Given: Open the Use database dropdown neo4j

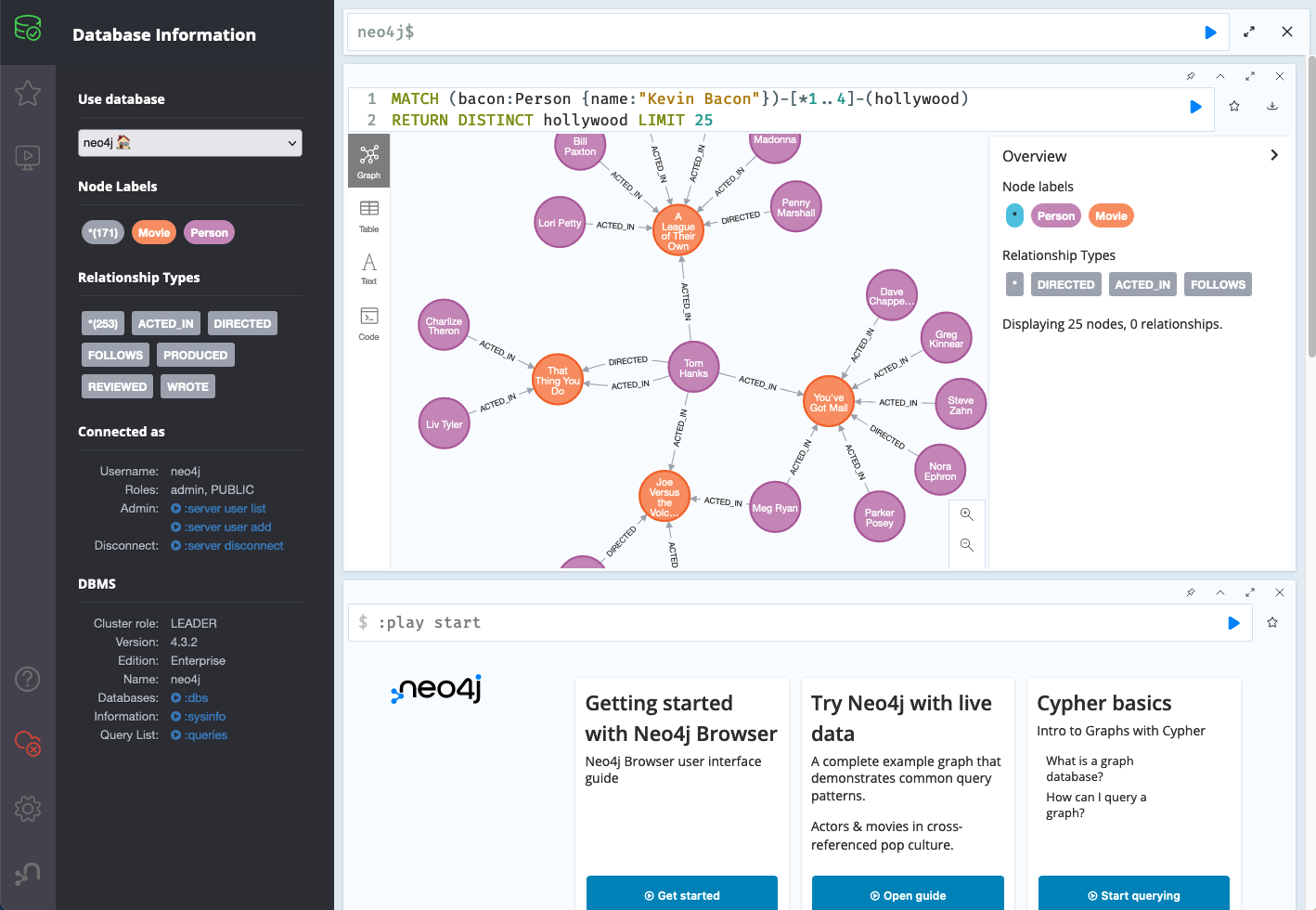Looking at the screenshot, I should (x=190, y=143).
